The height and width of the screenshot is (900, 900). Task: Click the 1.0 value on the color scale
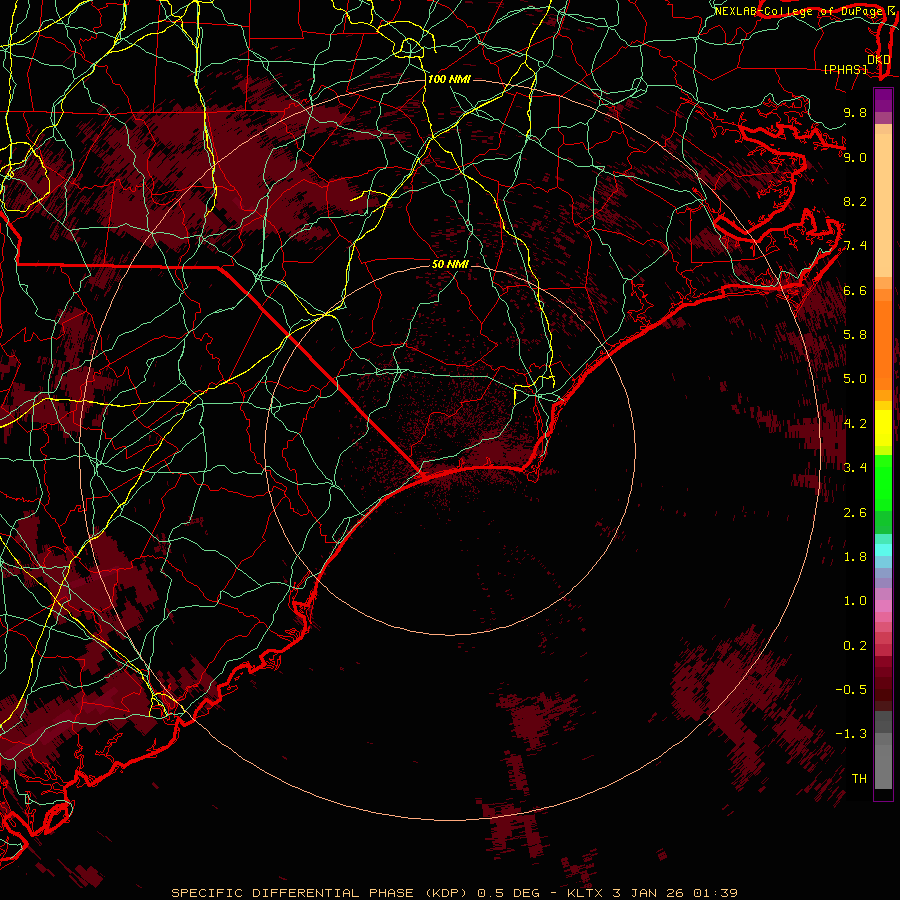pyautogui.click(x=855, y=601)
